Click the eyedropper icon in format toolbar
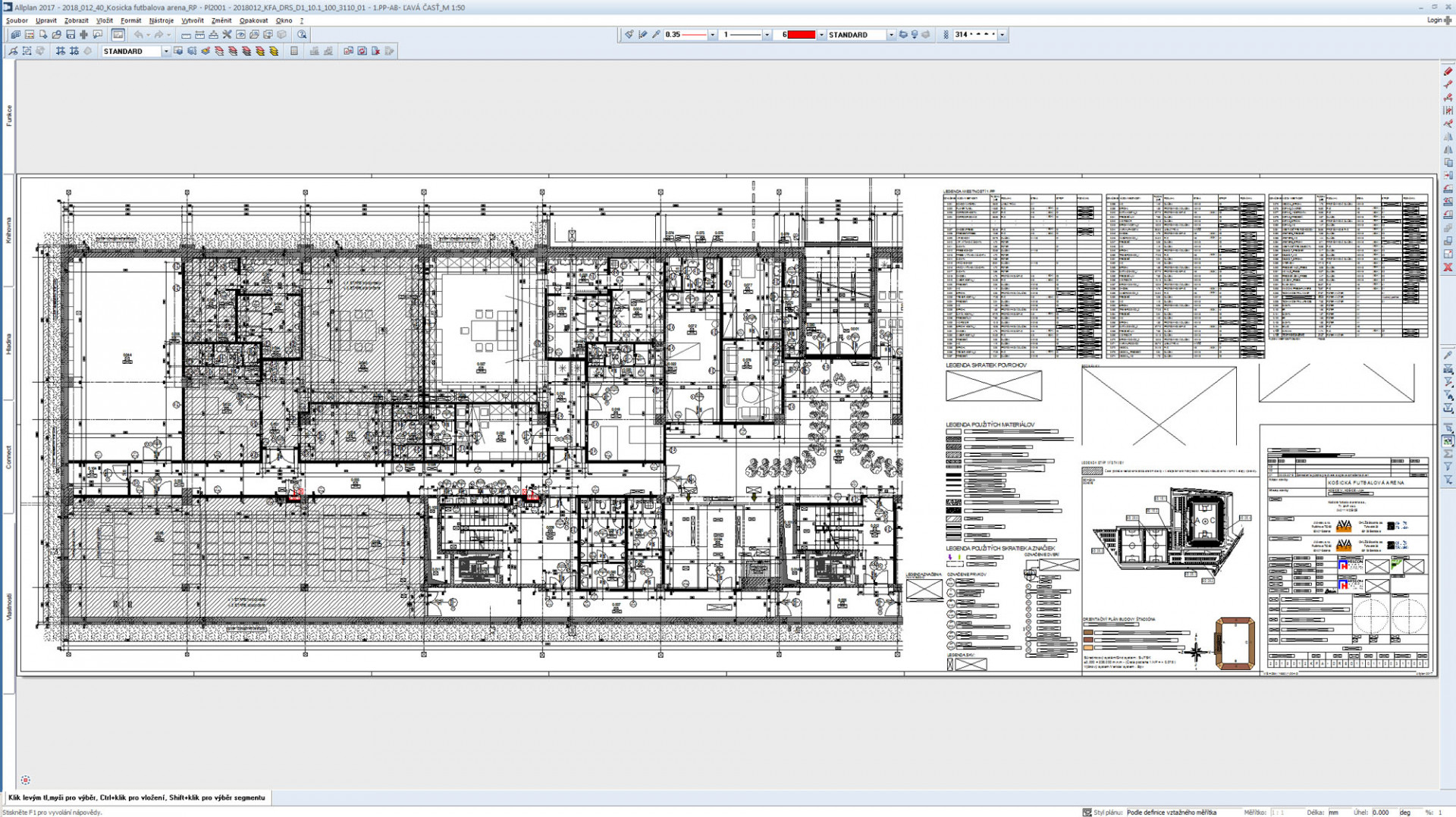 coord(656,35)
